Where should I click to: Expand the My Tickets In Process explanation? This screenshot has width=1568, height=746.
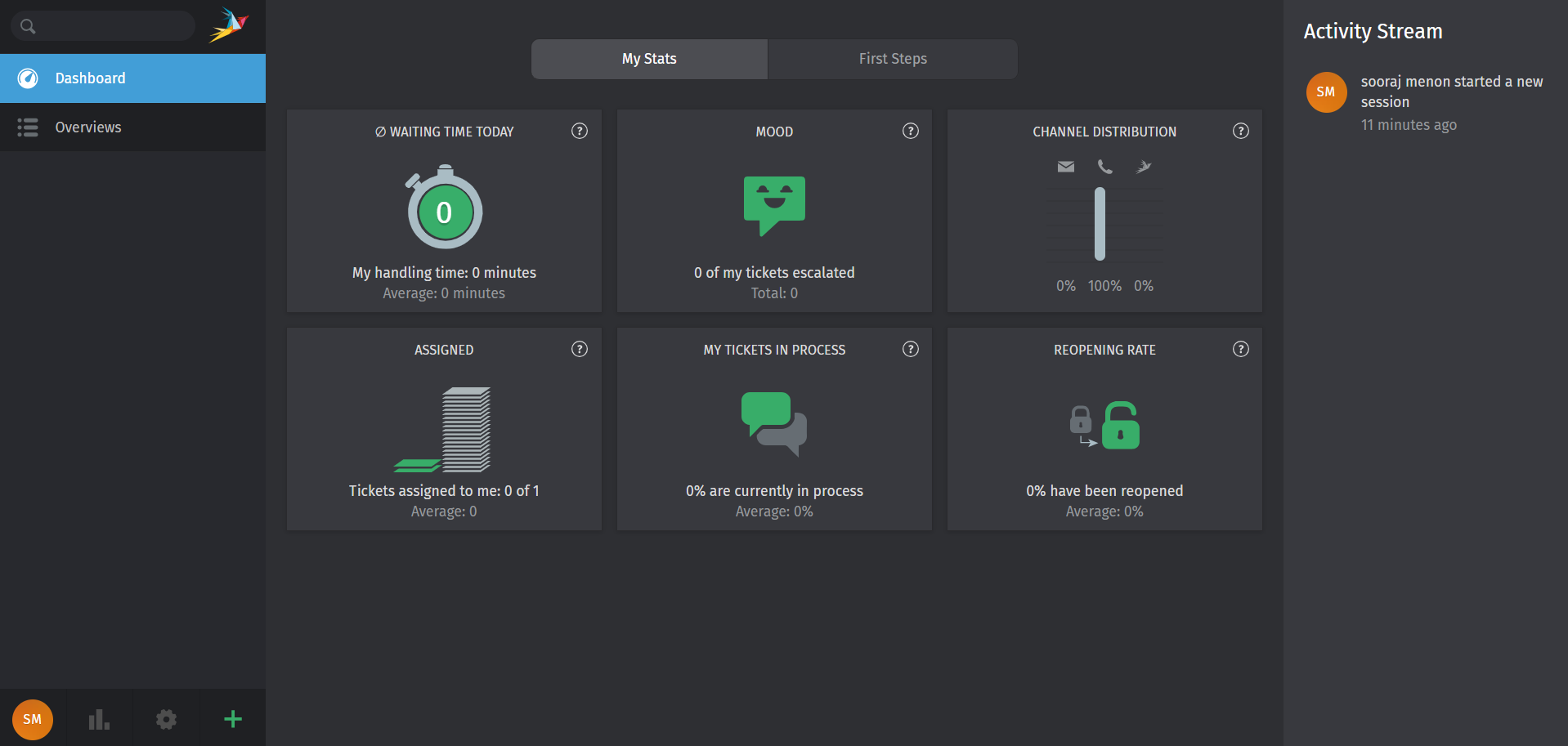910,349
